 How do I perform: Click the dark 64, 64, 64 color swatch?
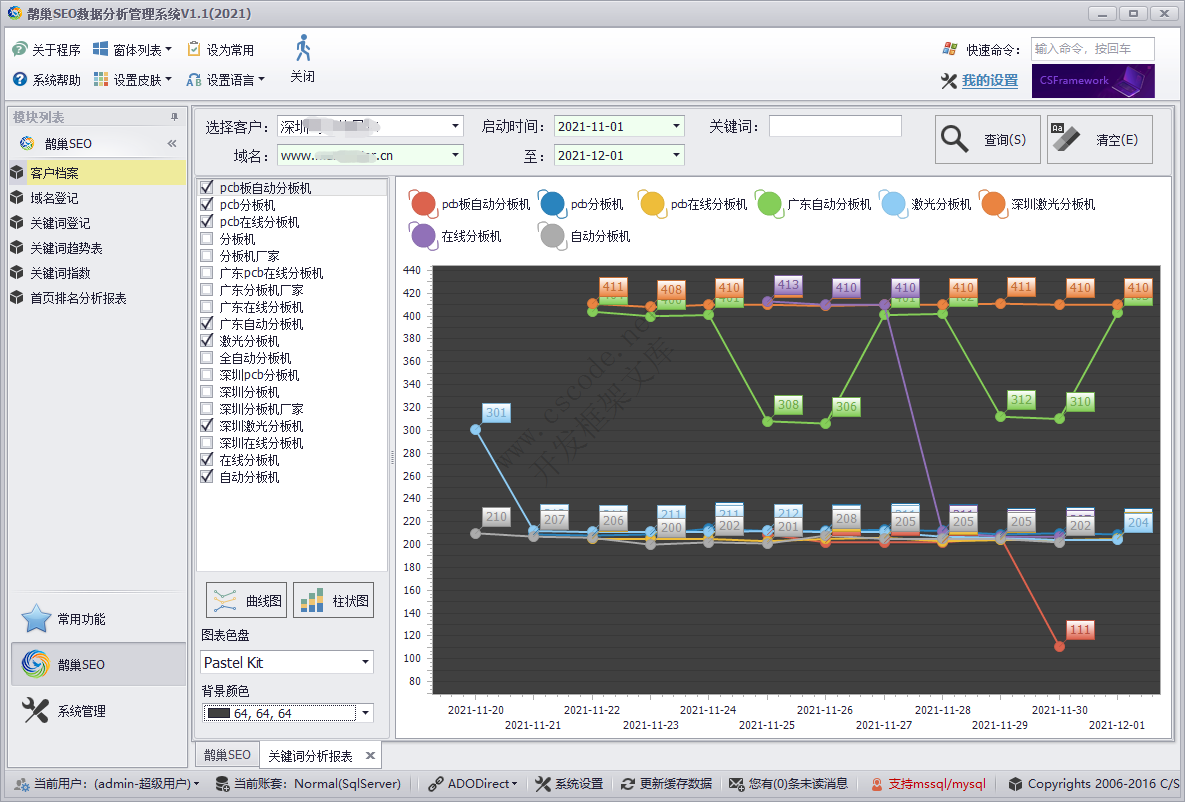pos(218,713)
